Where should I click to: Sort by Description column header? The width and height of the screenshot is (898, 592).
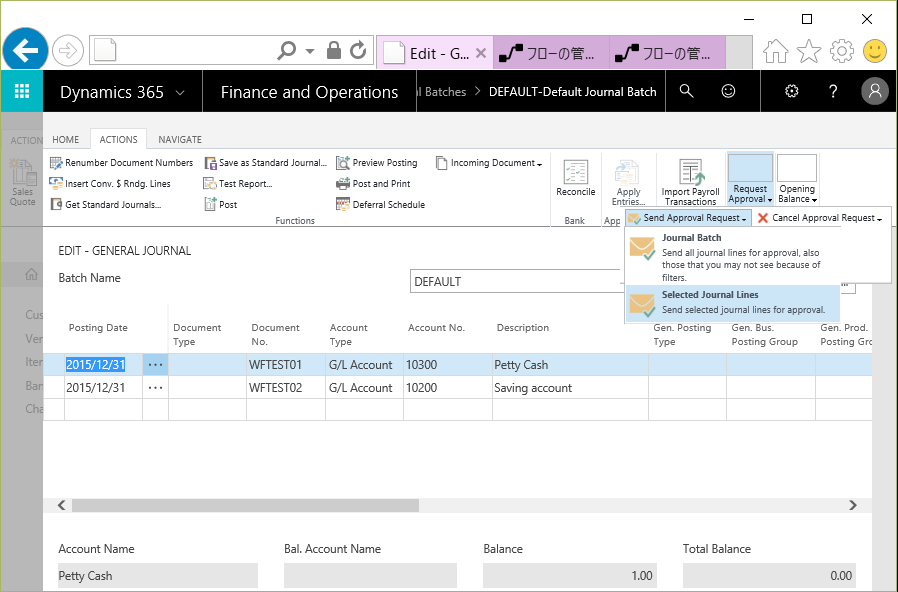(x=523, y=327)
